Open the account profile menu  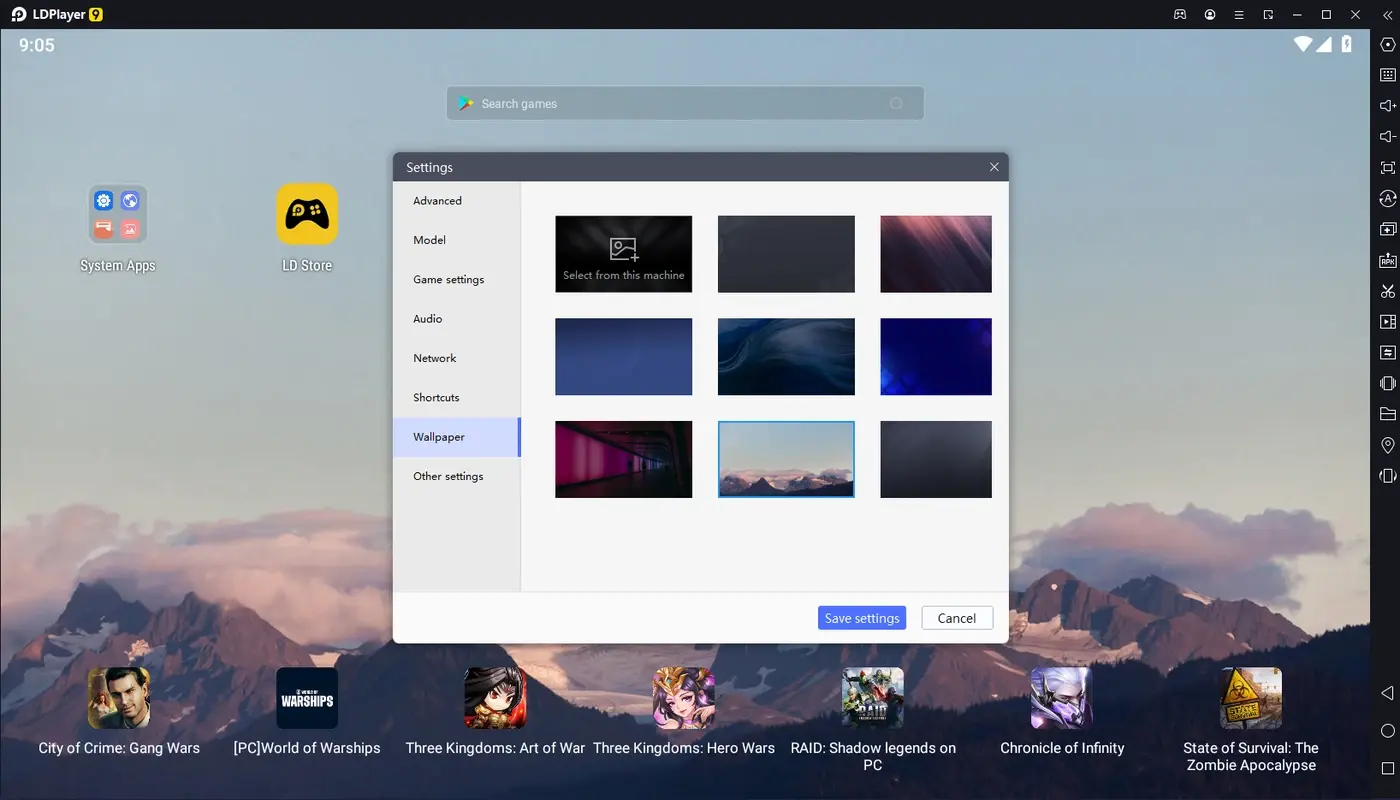[x=1209, y=14]
